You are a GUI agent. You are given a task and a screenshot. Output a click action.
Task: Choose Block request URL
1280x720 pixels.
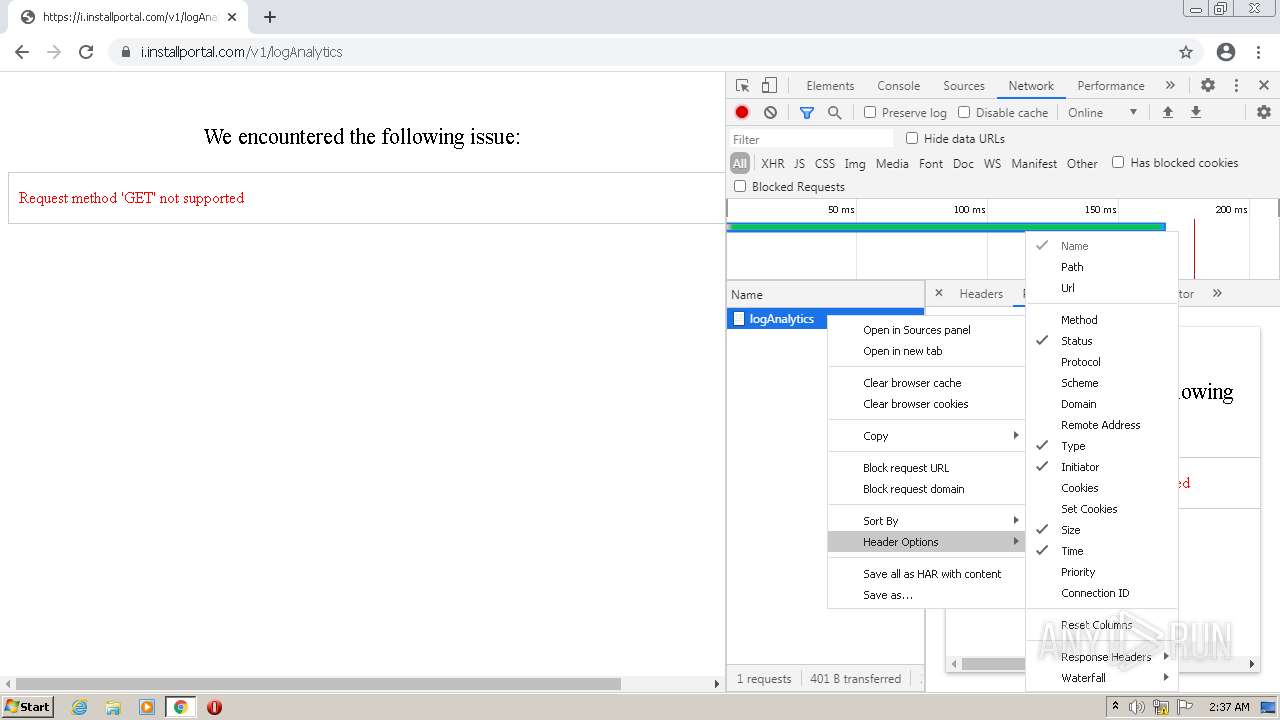point(927,468)
